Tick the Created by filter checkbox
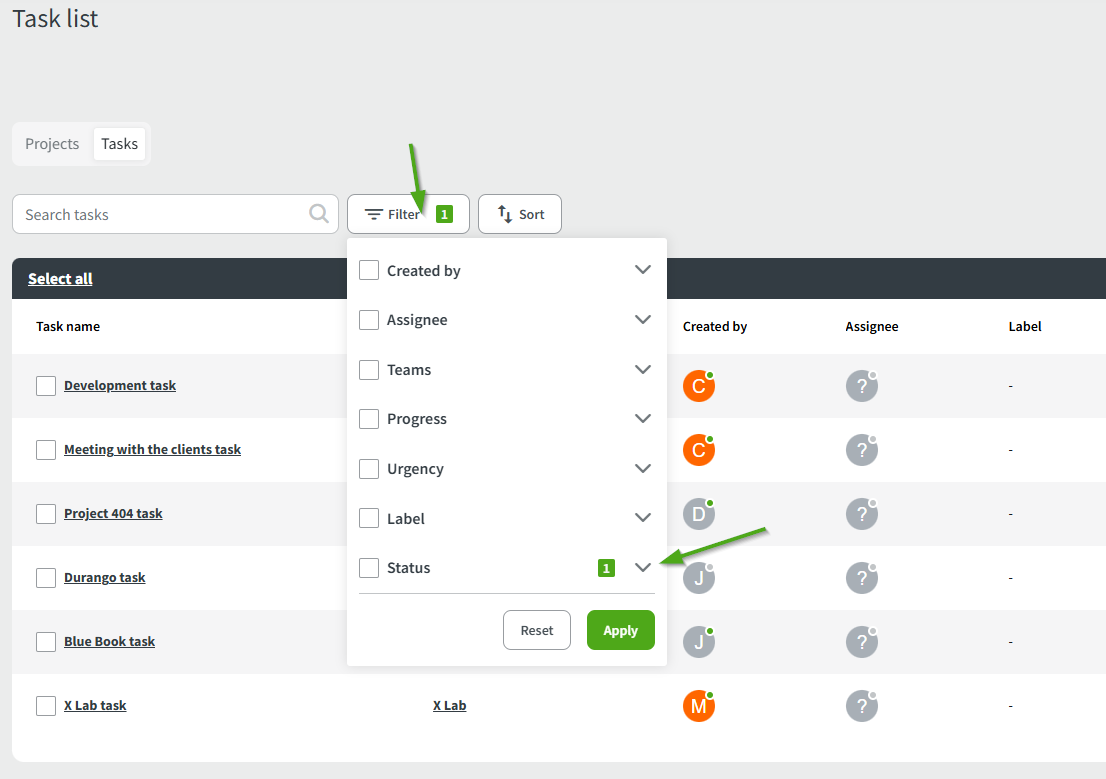 pos(369,270)
